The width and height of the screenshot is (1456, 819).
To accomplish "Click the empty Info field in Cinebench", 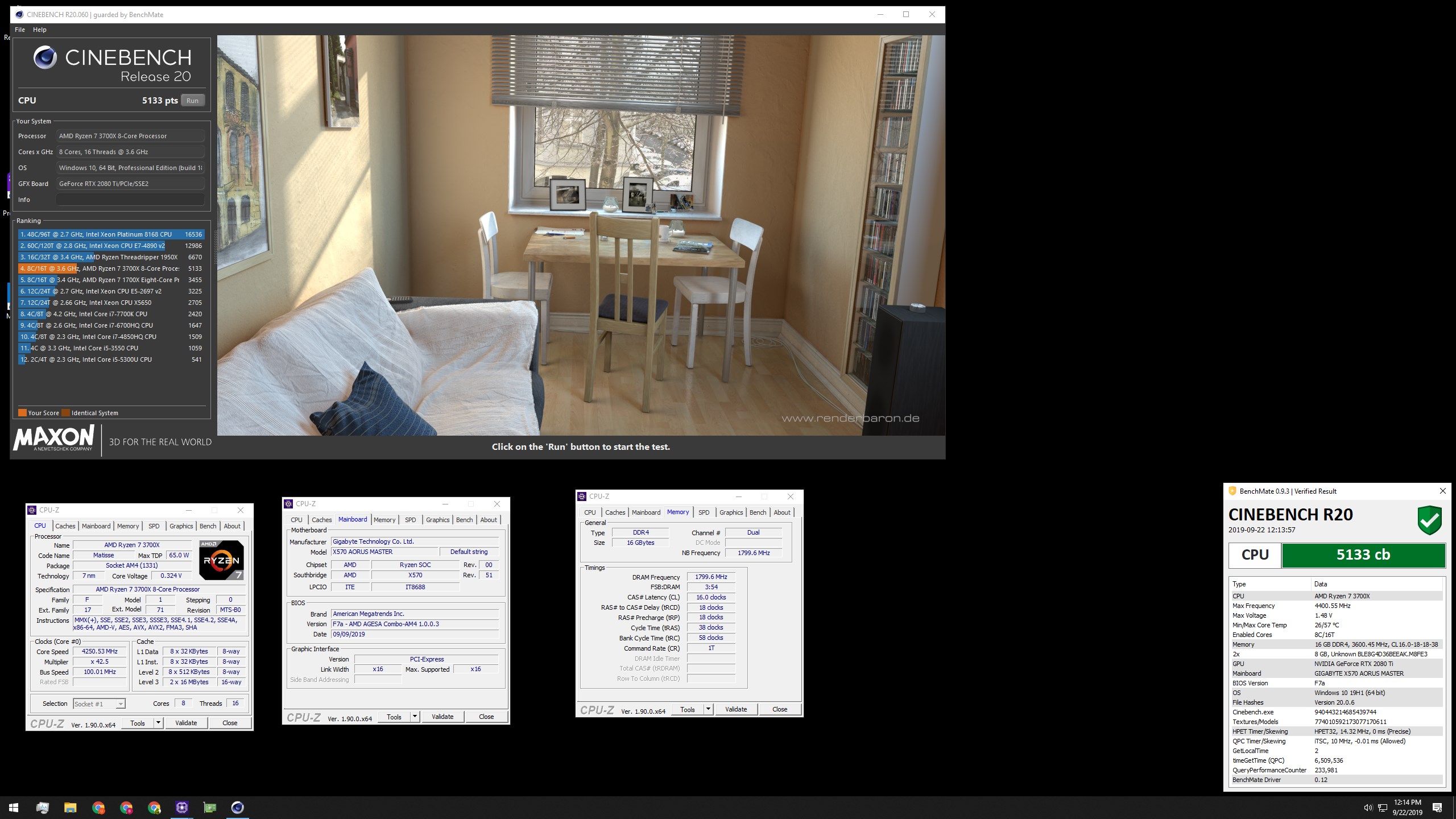I will 130,200.
